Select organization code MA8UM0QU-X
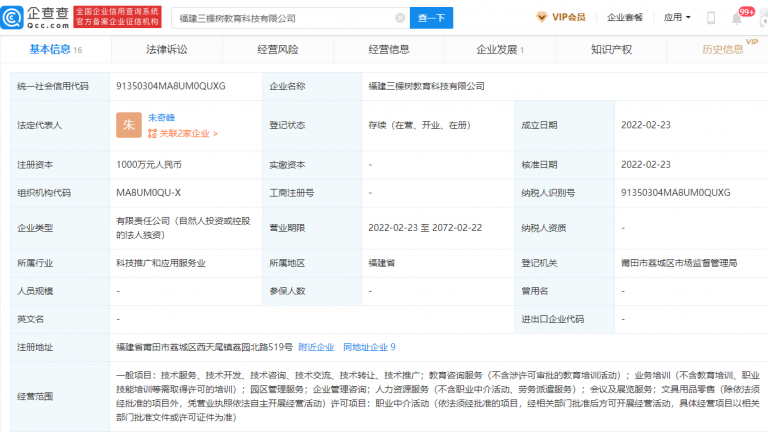 148,193
